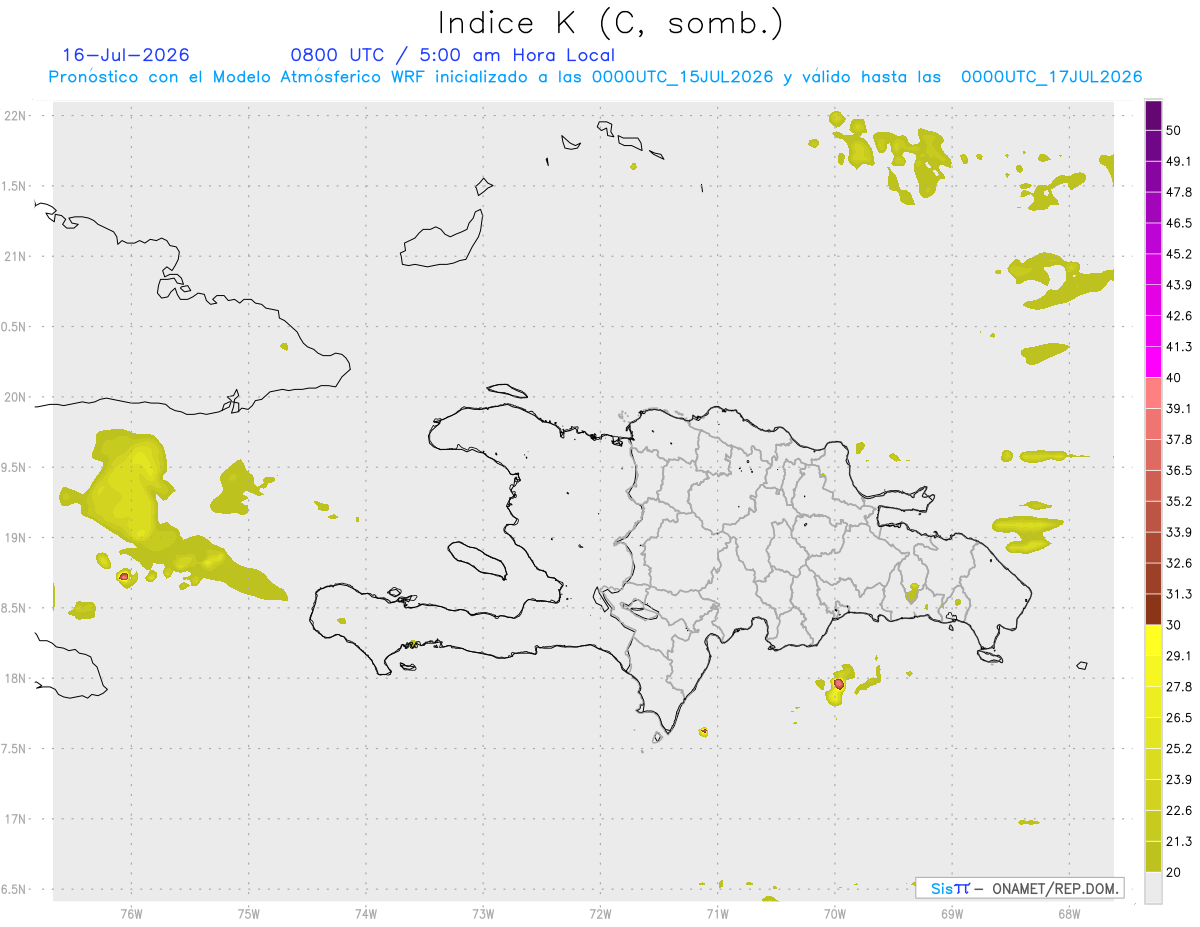Click the '23.9' color scale value
The width and height of the screenshot is (1200, 927).
[1179, 780]
